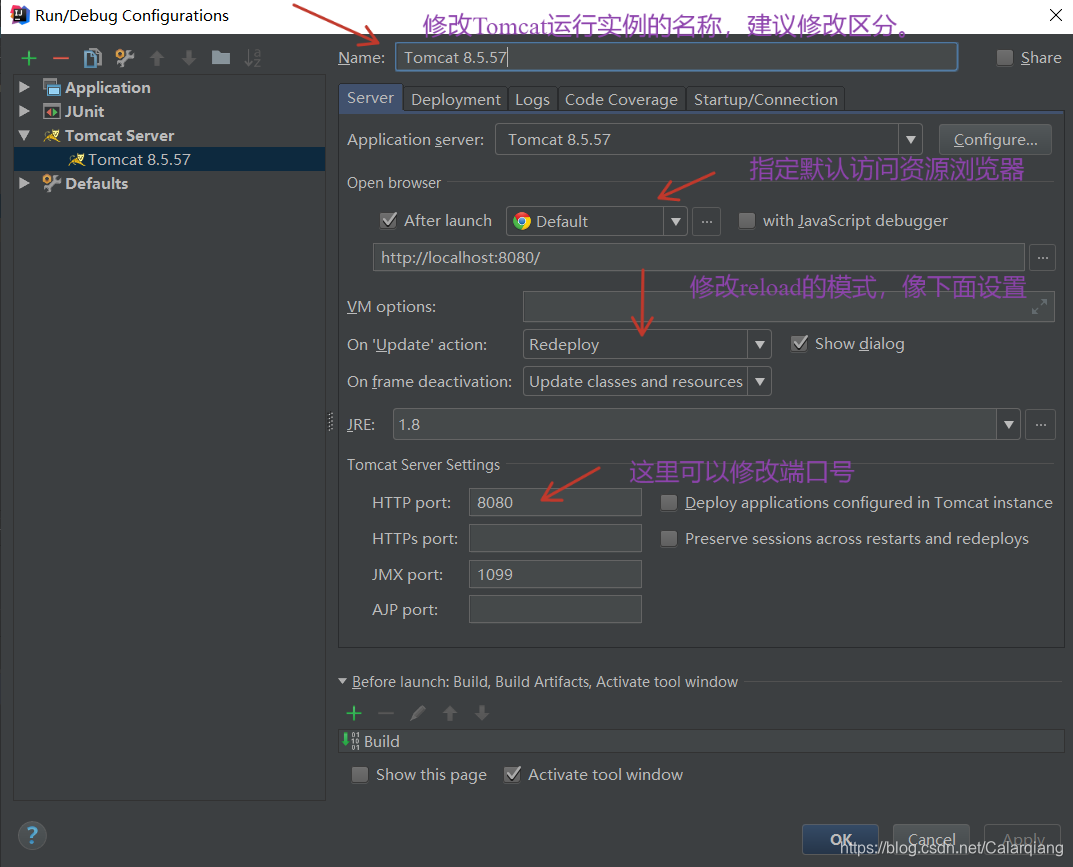Screen dimensions: 1073x867
Task: Move before launch task up arrow
Action: (450, 713)
